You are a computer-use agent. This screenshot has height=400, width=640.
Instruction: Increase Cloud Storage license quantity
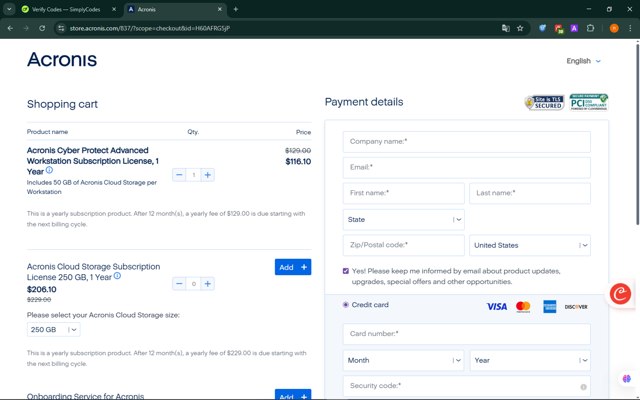click(207, 284)
